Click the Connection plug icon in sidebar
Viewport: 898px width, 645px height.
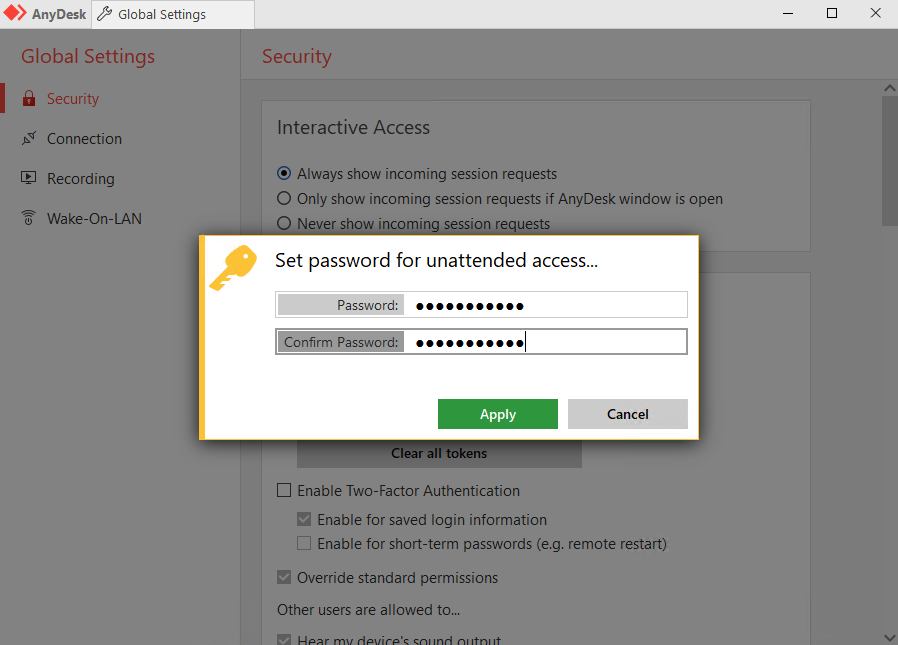[x=29, y=139]
